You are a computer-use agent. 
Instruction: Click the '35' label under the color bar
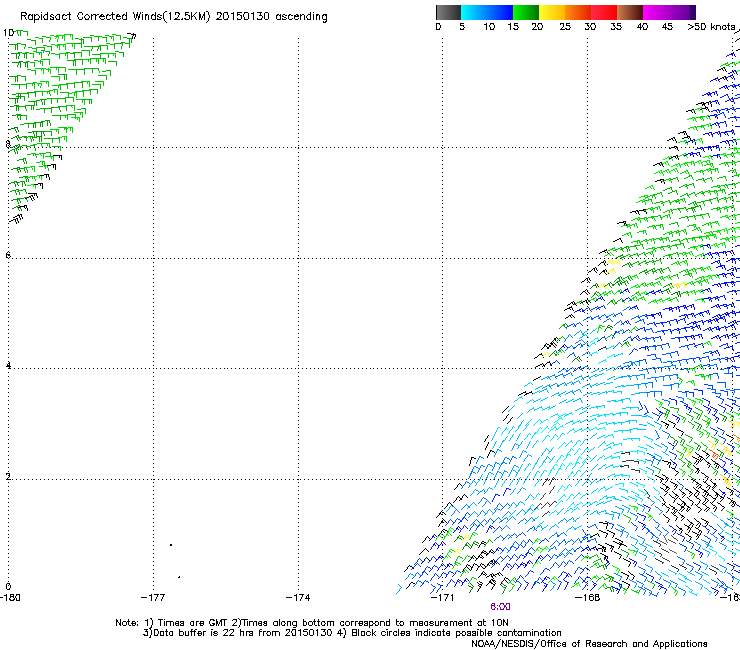(x=616, y=27)
